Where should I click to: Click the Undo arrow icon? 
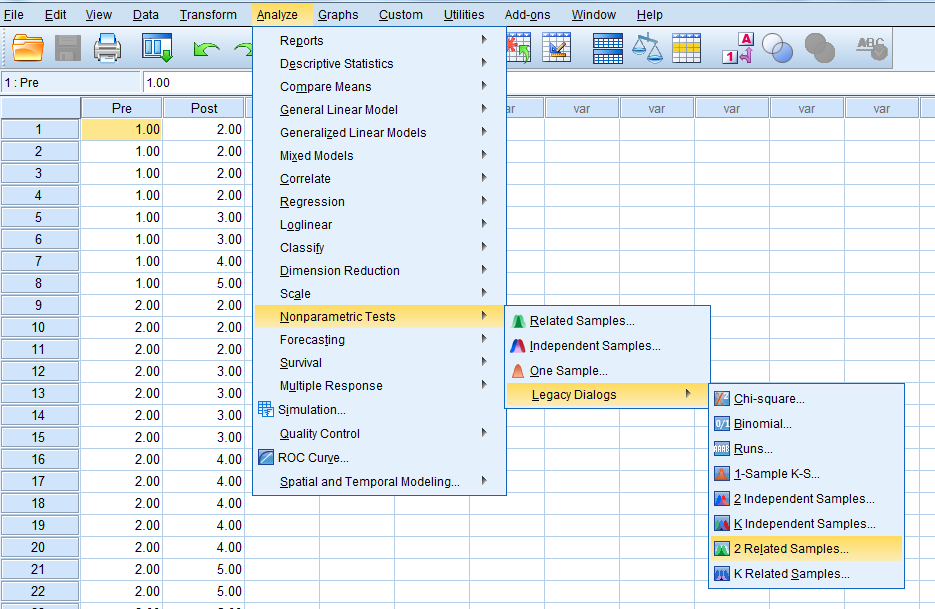point(206,47)
